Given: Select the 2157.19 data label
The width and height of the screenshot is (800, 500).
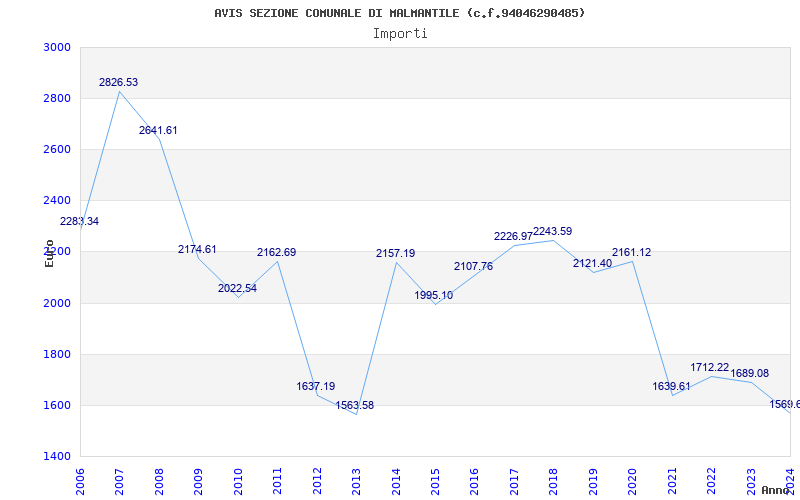Looking at the screenshot, I should pyautogui.click(x=395, y=253).
